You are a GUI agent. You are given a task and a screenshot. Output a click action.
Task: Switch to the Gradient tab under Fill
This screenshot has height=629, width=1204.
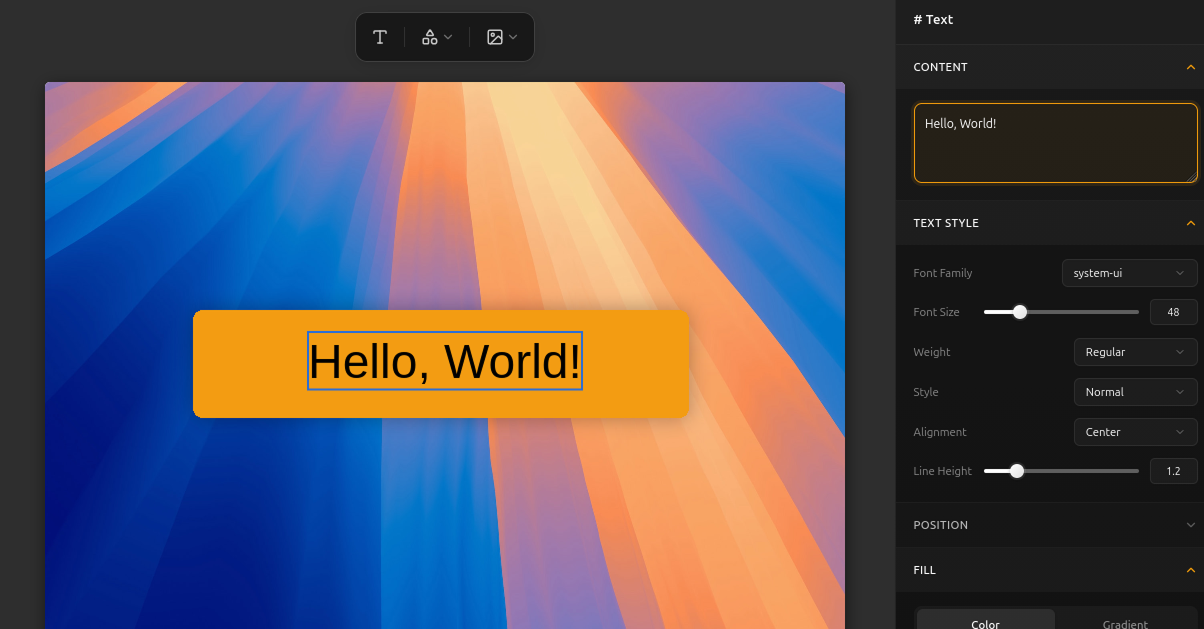point(1124,622)
